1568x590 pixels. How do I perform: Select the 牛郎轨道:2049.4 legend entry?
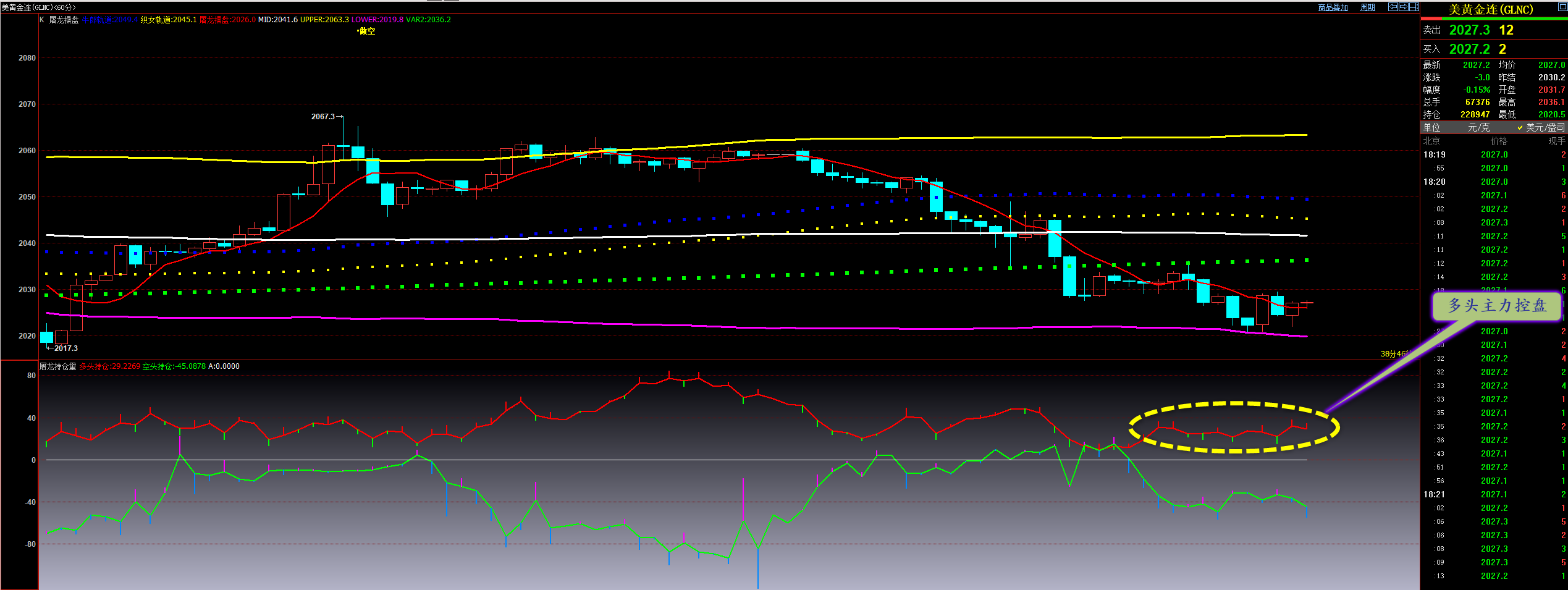[110, 20]
